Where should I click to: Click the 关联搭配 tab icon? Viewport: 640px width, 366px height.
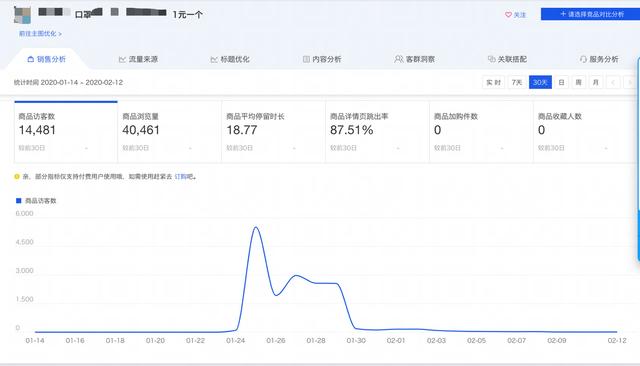491,59
